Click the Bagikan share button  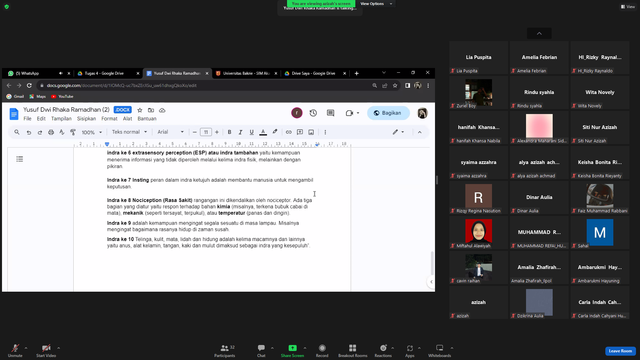pyautogui.click(x=388, y=113)
